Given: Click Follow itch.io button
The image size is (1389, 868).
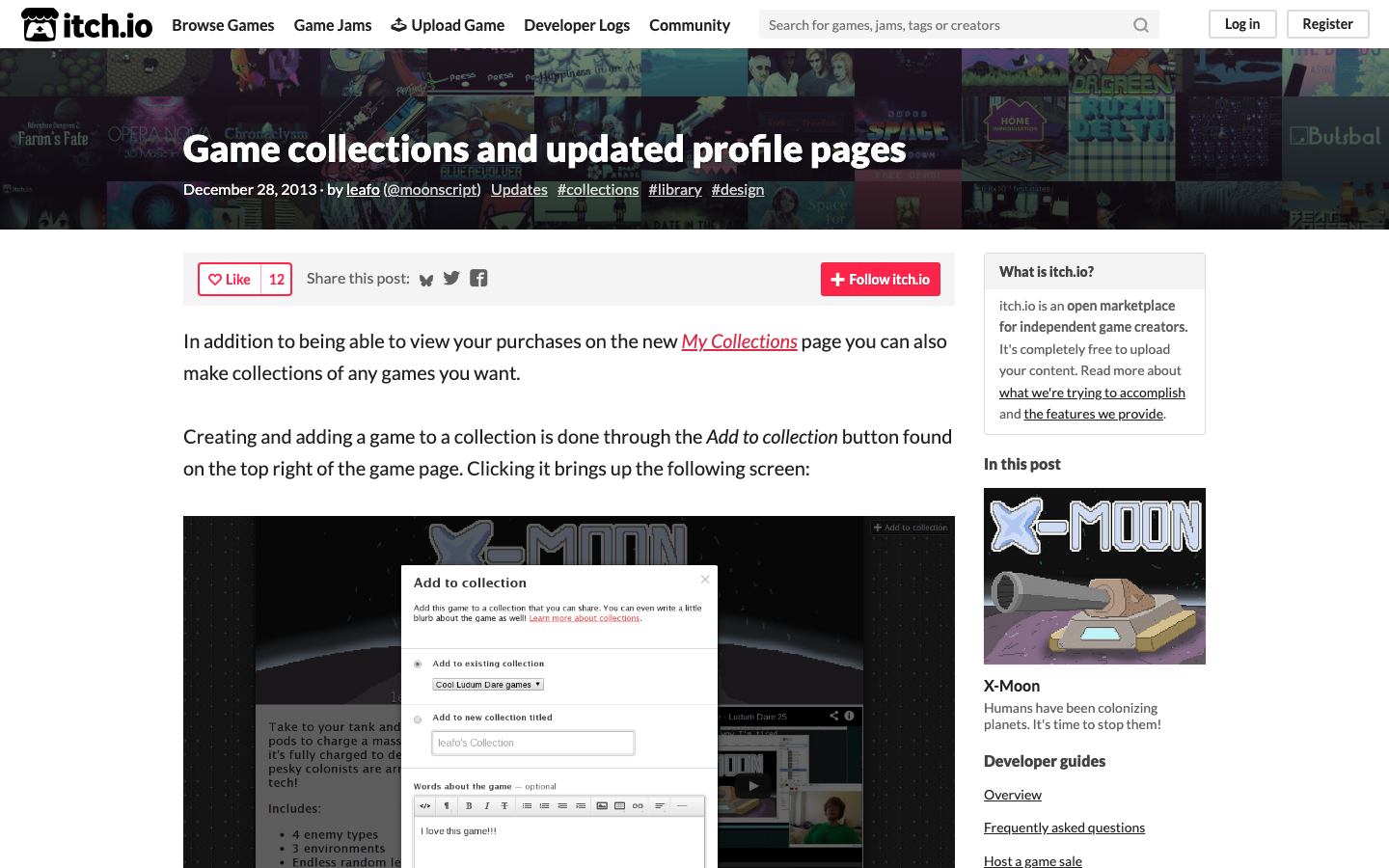Looking at the screenshot, I should coord(881,280).
